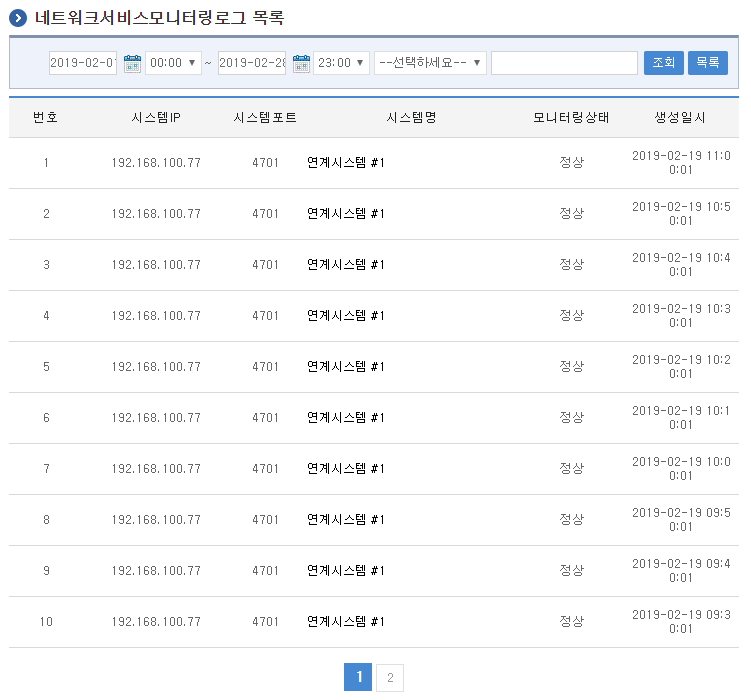Screen dimensions: 751x700
Task: Go to page 2 of results
Action: (x=390, y=678)
